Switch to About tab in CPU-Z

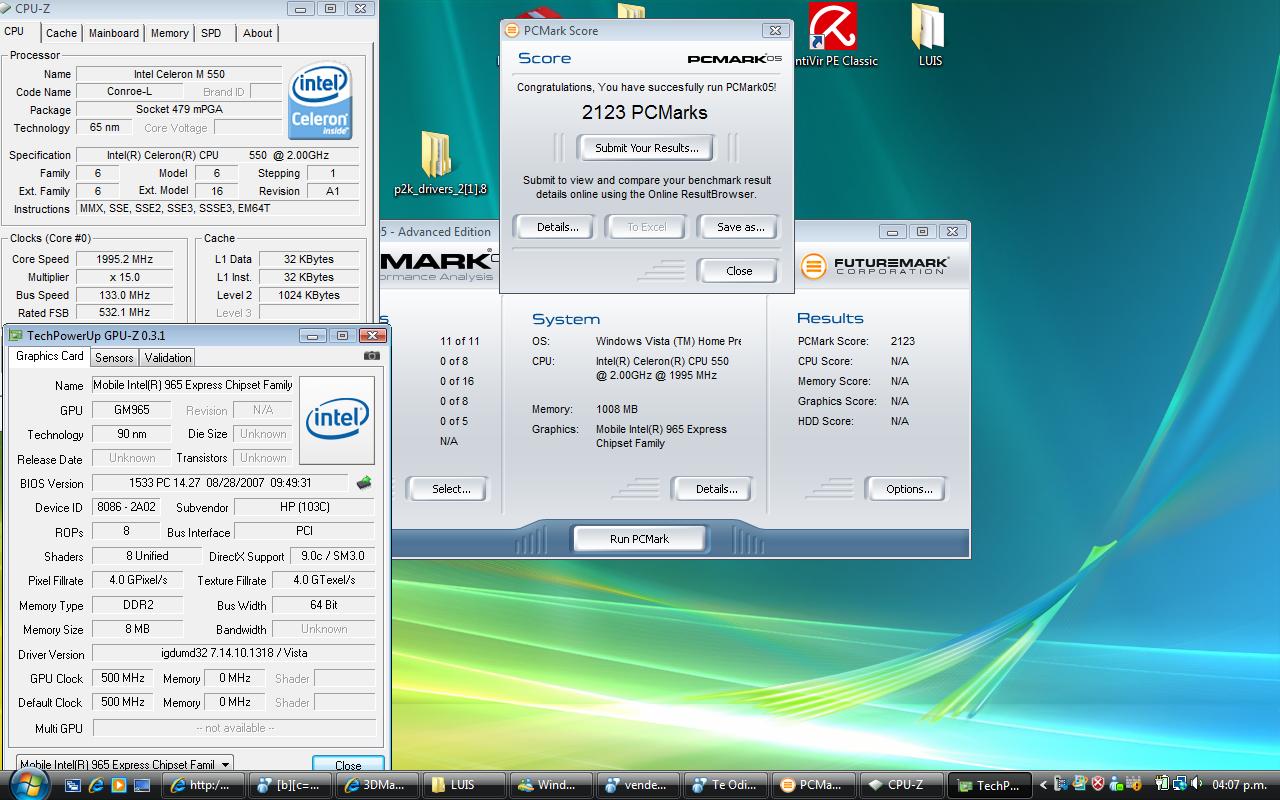[257, 33]
